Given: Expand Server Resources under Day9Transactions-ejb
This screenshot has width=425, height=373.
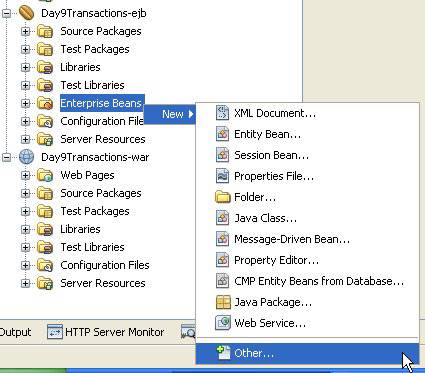Looking at the screenshot, I should pyautogui.click(x=25, y=139).
